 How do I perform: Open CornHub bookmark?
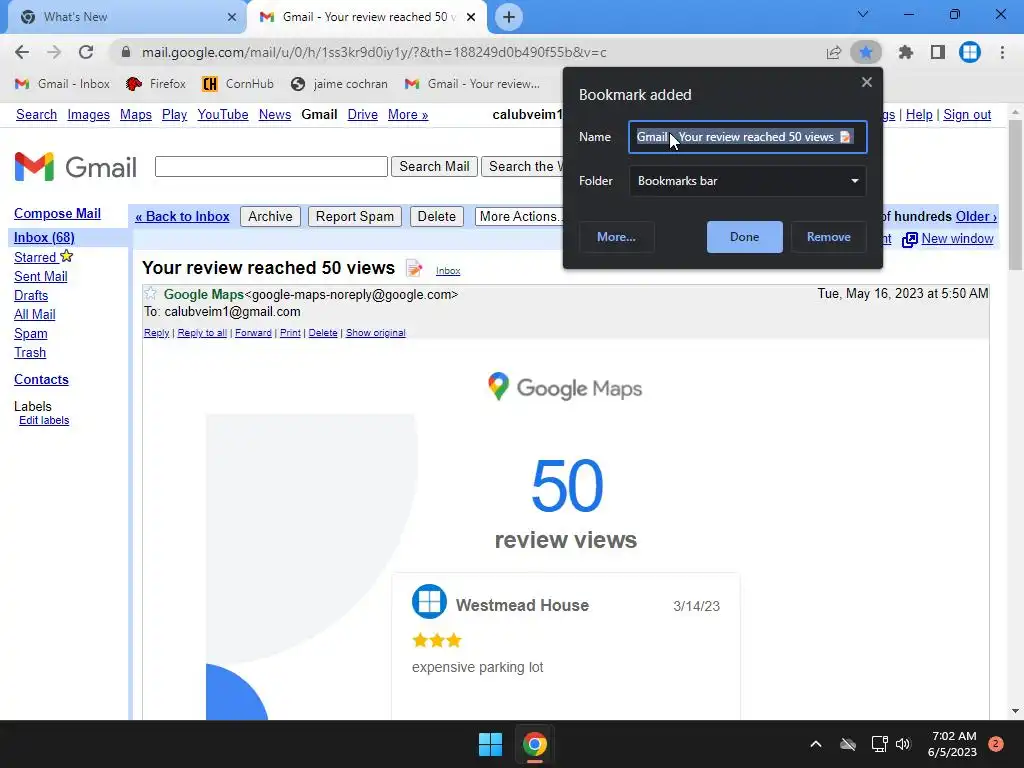[x=238, y=84]
